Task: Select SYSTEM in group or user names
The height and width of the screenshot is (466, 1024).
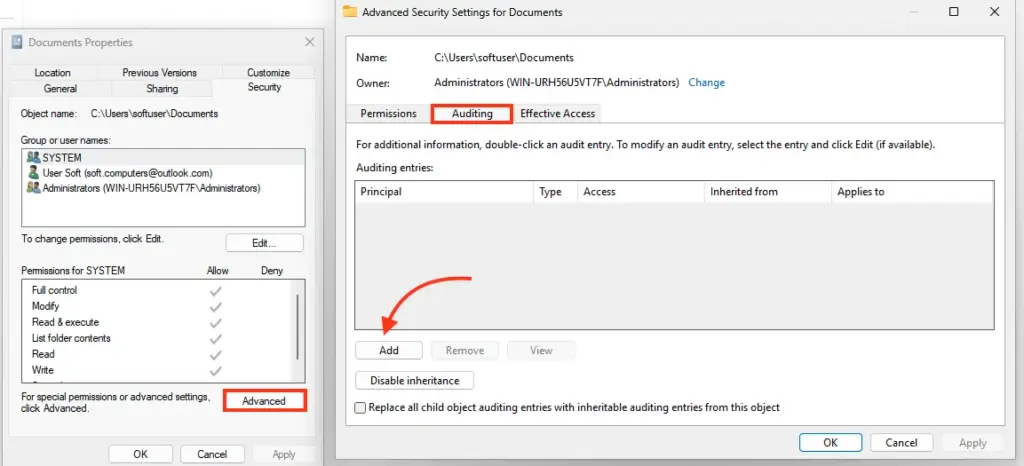Action: click(62, 158)
